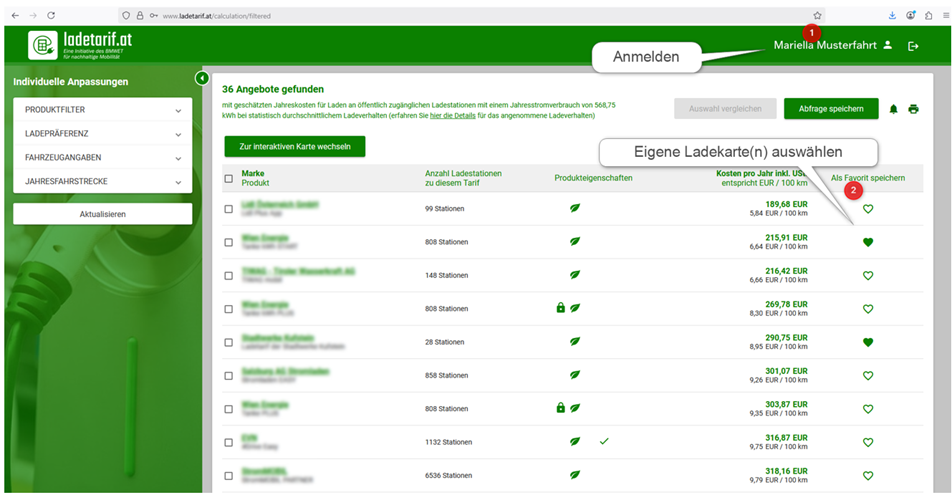Check the box for the 99 Stationen offer
The width and height of the screenshot is (952, 495).
pyautogui.click(x=229, y=209)
